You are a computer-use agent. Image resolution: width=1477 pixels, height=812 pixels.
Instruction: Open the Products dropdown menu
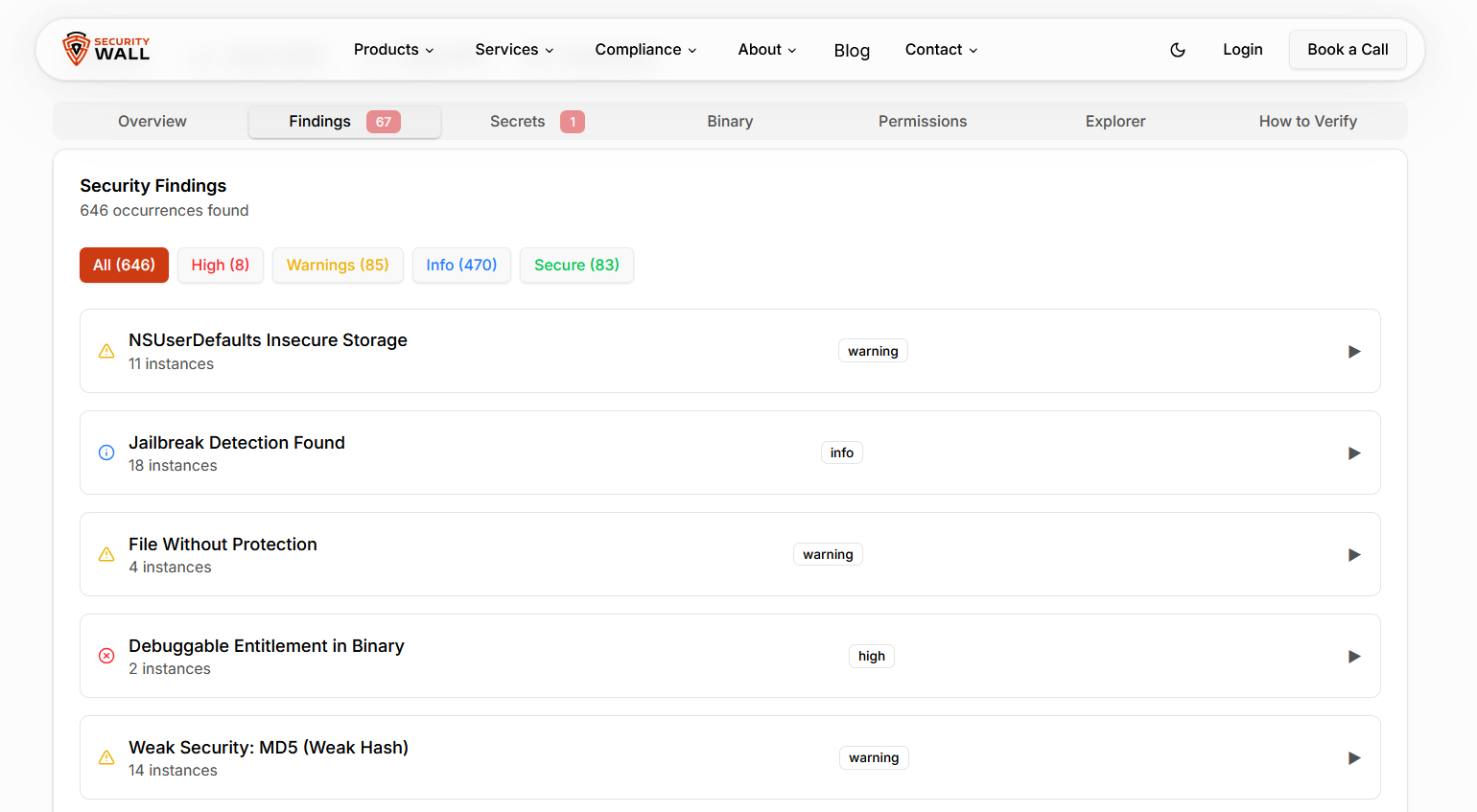(393, 50)
